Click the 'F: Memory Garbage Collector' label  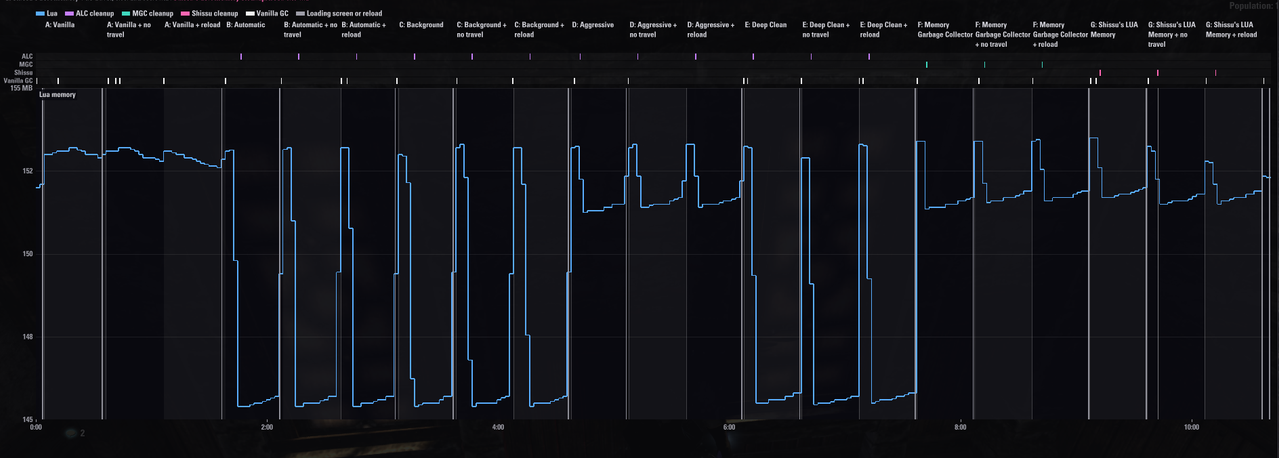coord(945,29)
